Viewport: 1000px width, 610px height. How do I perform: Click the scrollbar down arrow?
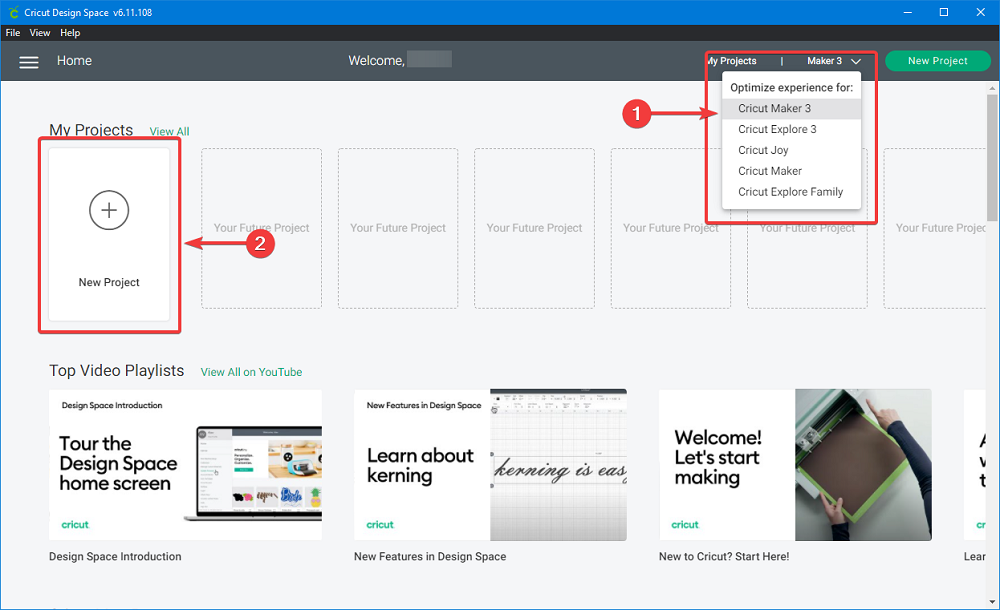pyautogui.click(x=992, y=602)
